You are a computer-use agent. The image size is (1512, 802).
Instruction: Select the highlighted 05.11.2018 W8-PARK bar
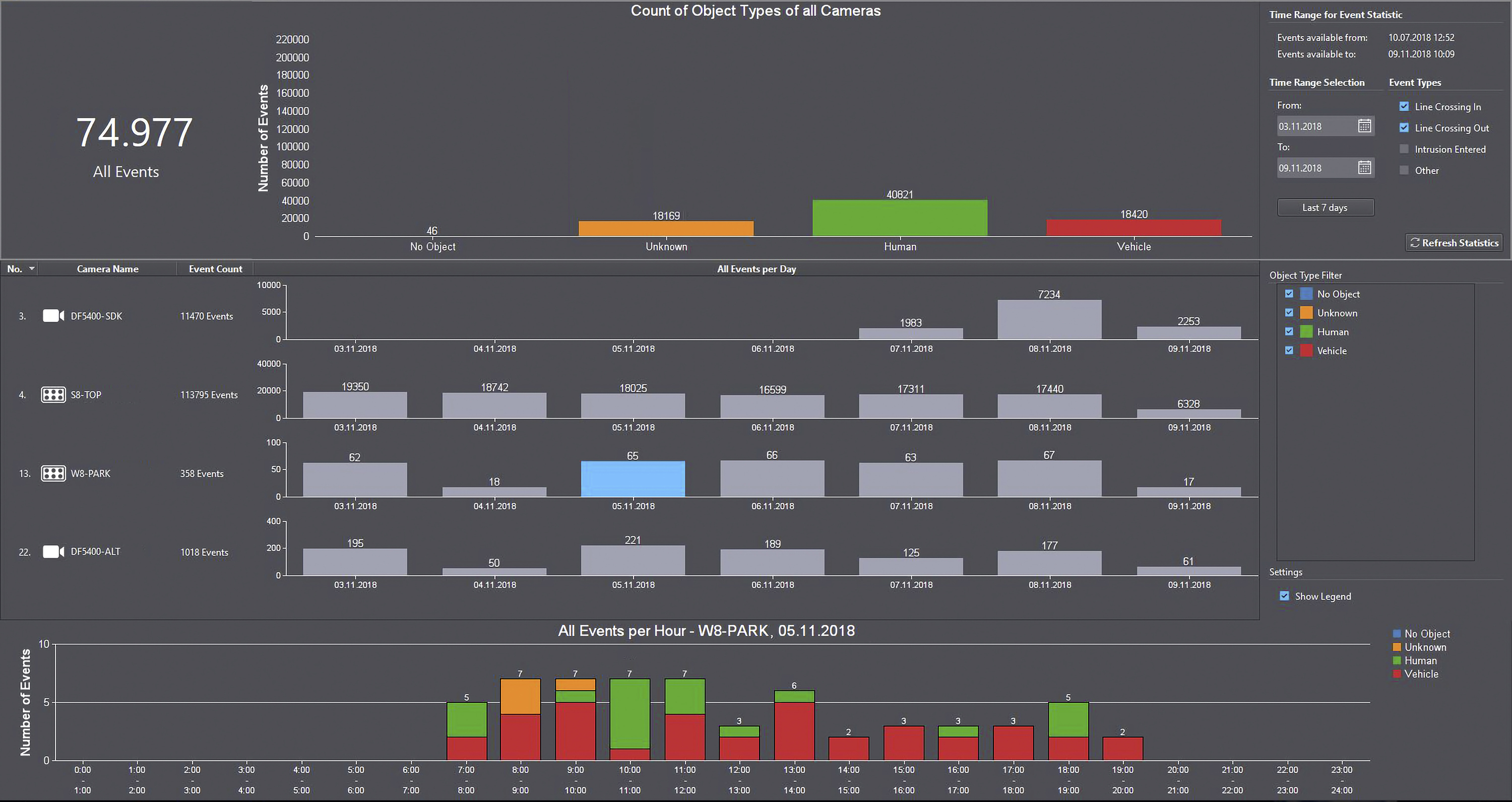tap(633, 479)
